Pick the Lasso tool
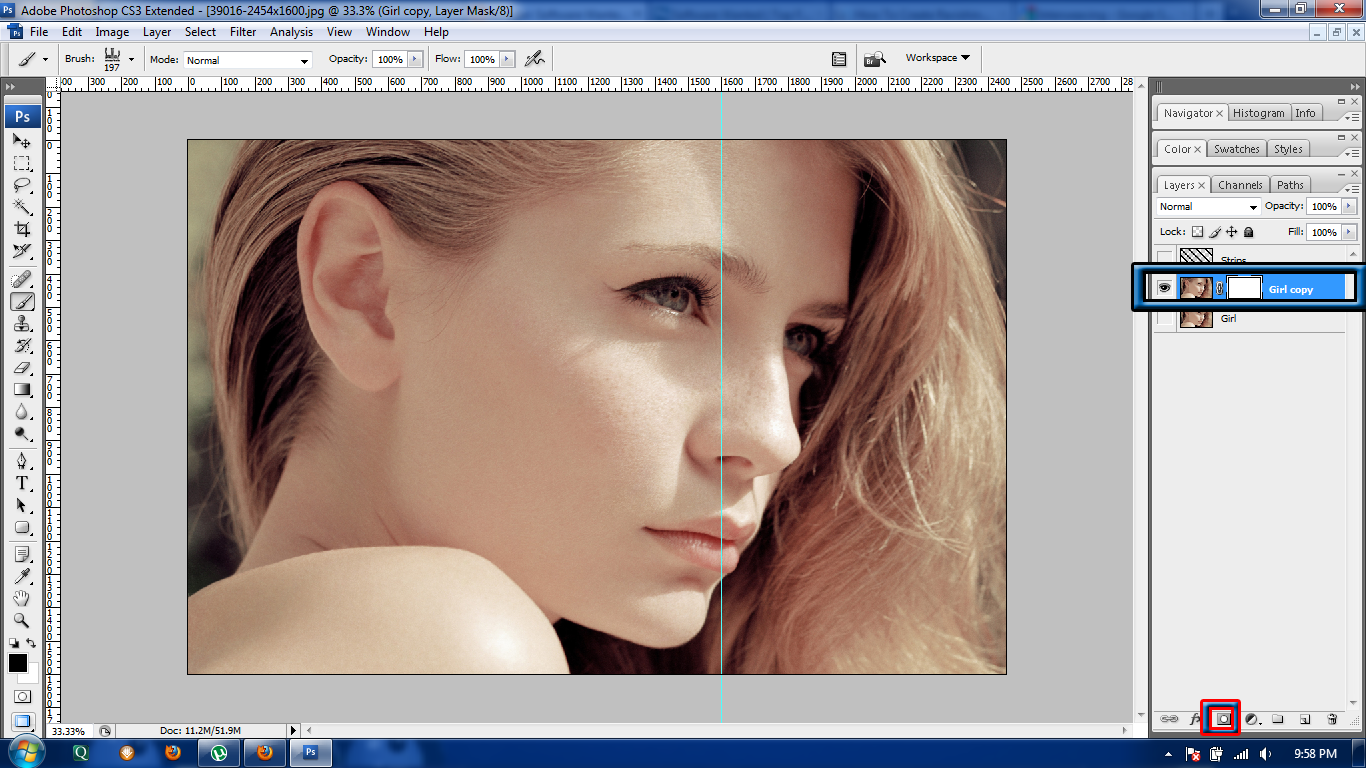This screenshot has width=1366, height=768. point(22,185)
